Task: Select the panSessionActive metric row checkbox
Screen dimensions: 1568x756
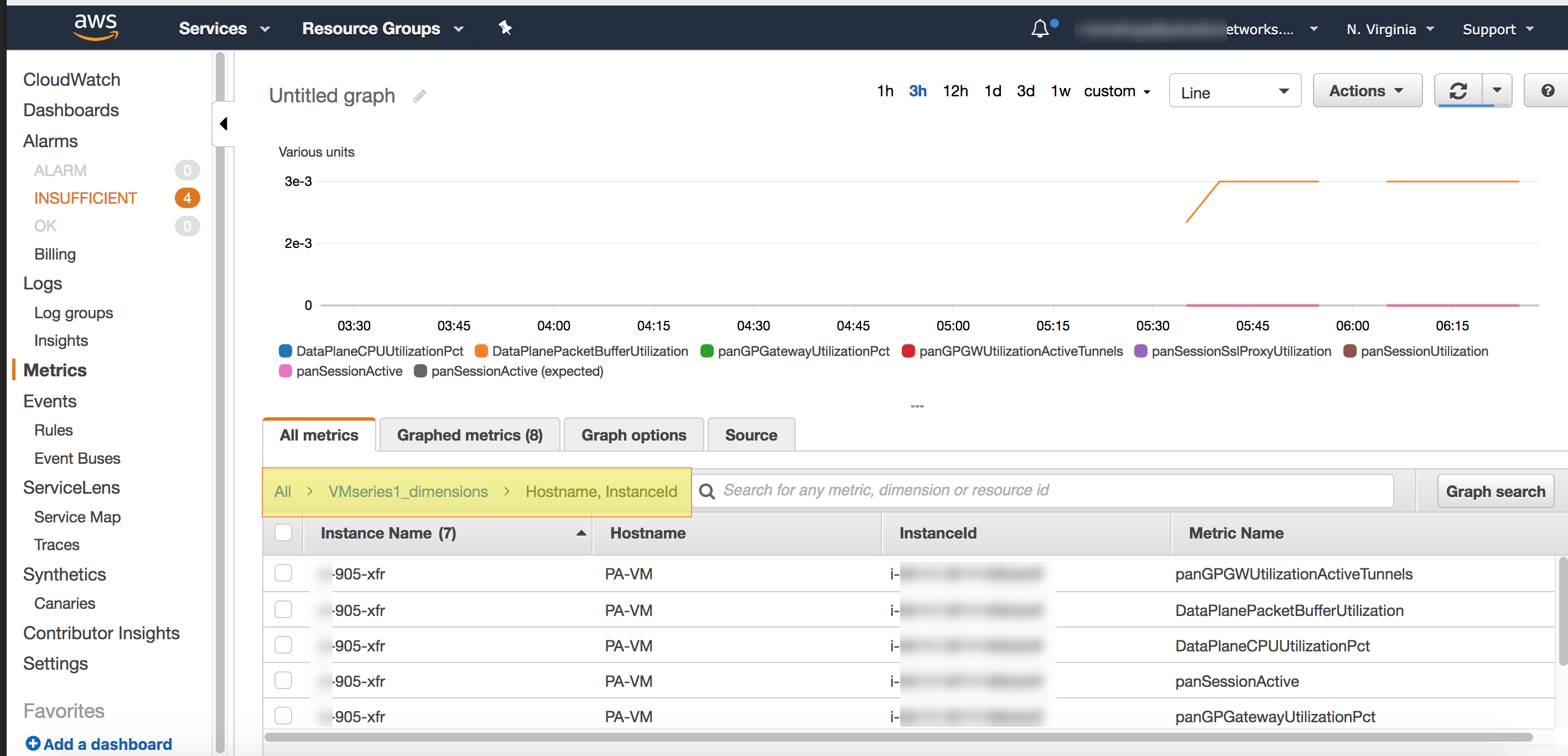Action: coord(283,681)
